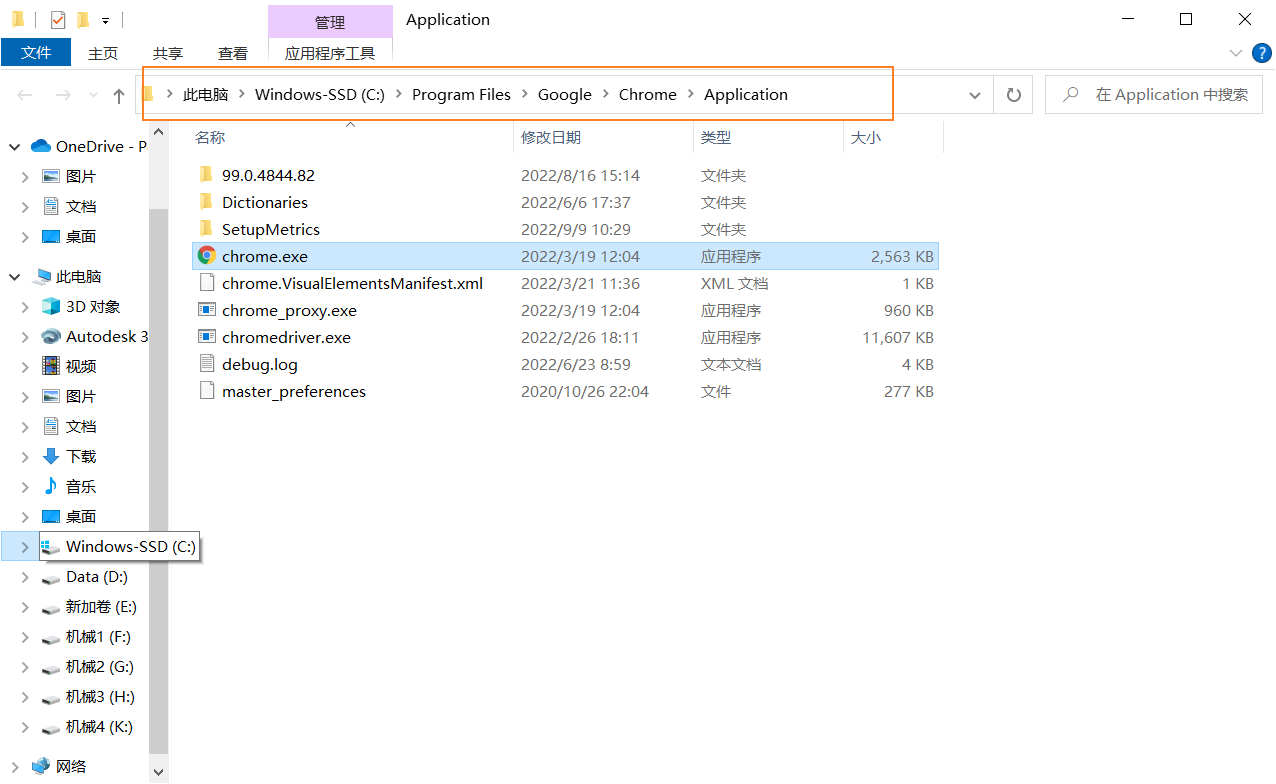Click the 2,563 KB size cell

902,257
